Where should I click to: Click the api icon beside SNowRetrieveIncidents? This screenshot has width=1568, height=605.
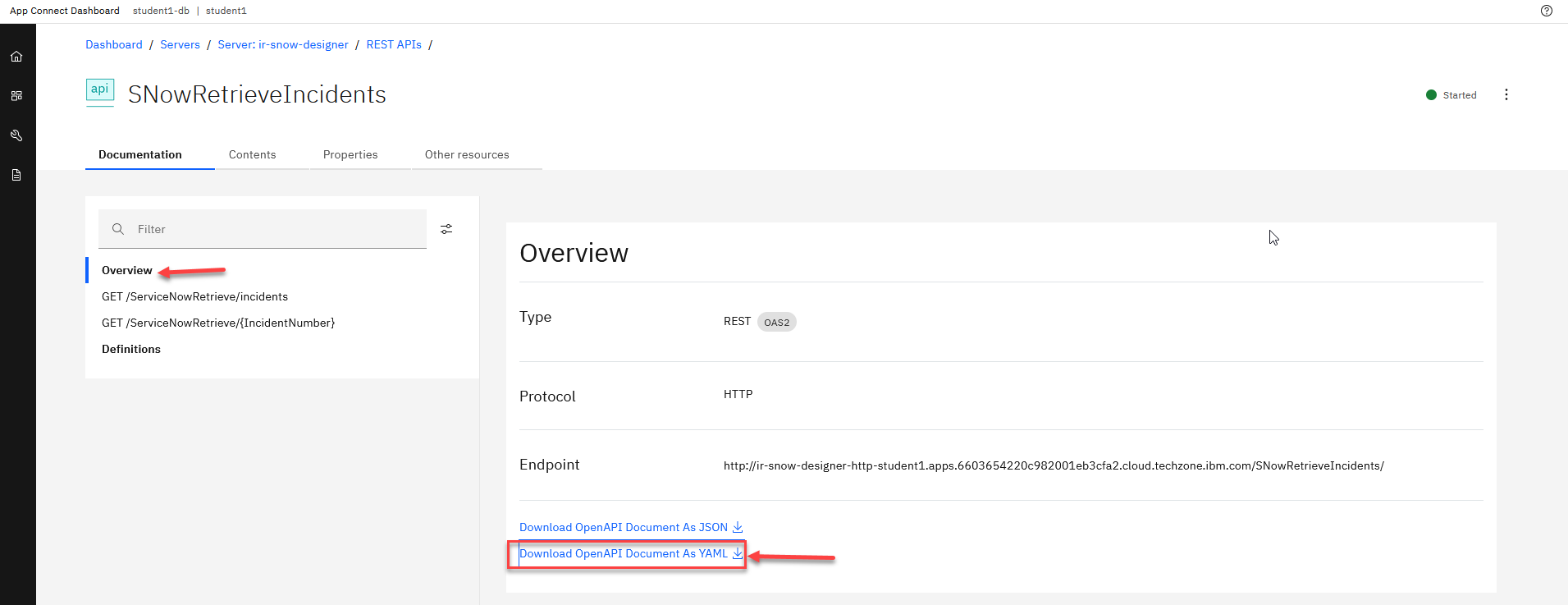click(100, 91)
